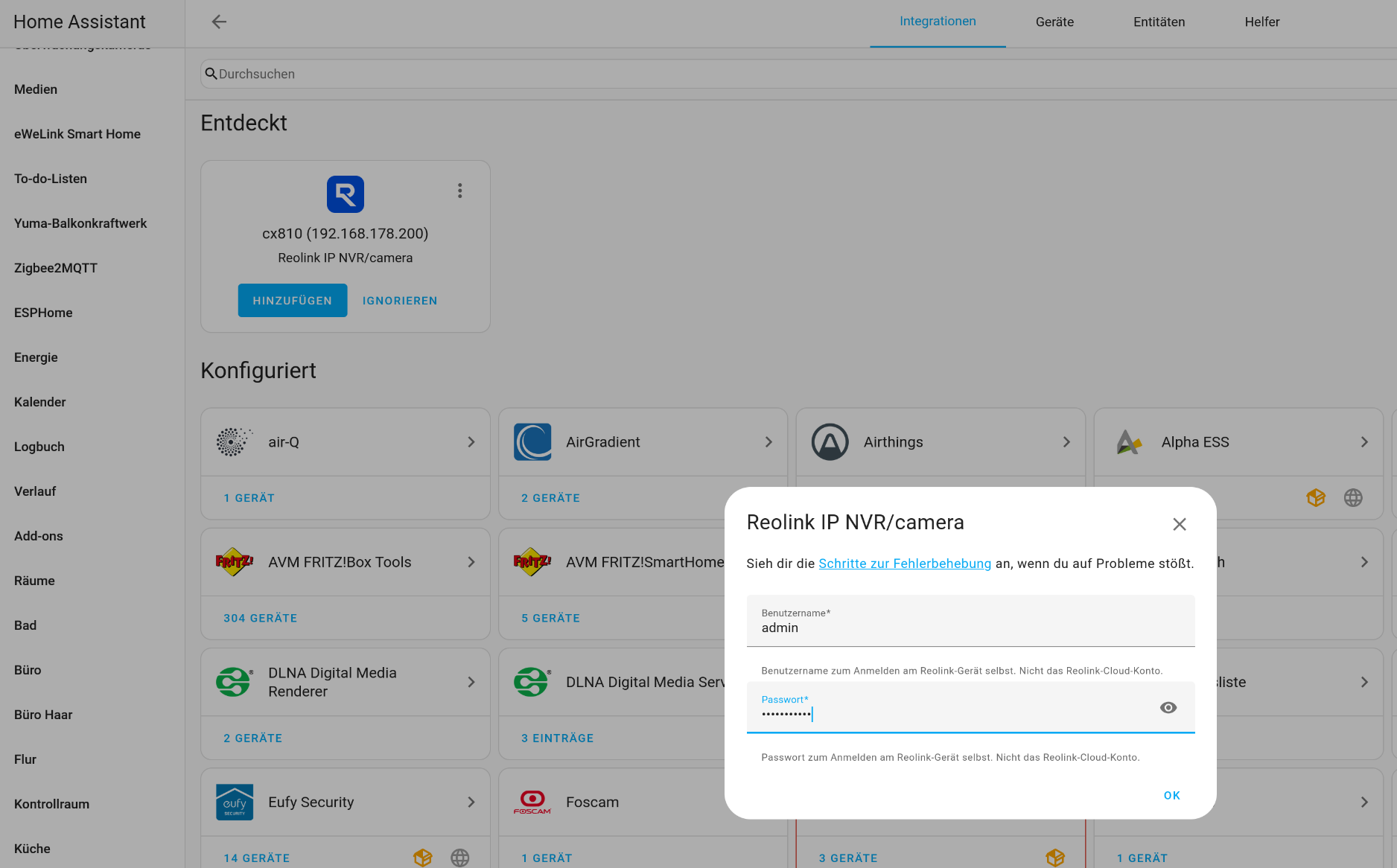Expand the Airthings integration chevron
Image resolution: width=1397 pixels, height=868 pixels.
(x=1067, y=442)
